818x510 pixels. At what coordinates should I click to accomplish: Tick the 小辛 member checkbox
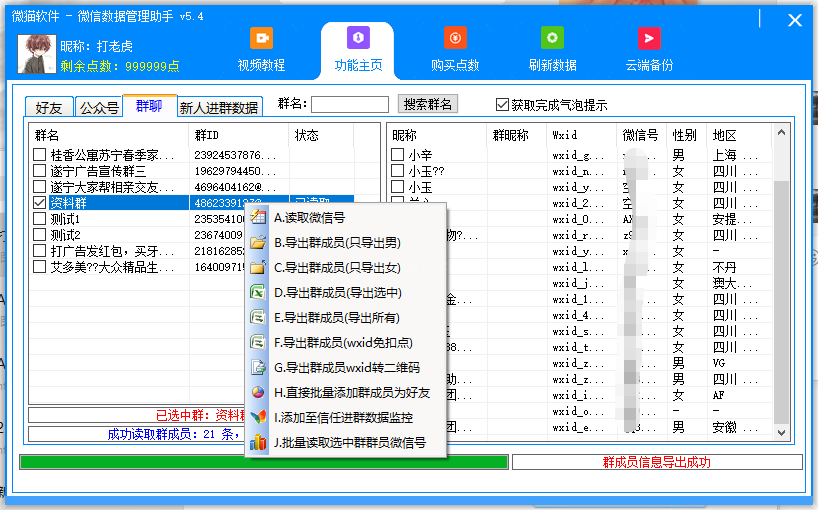coord(397,155)
